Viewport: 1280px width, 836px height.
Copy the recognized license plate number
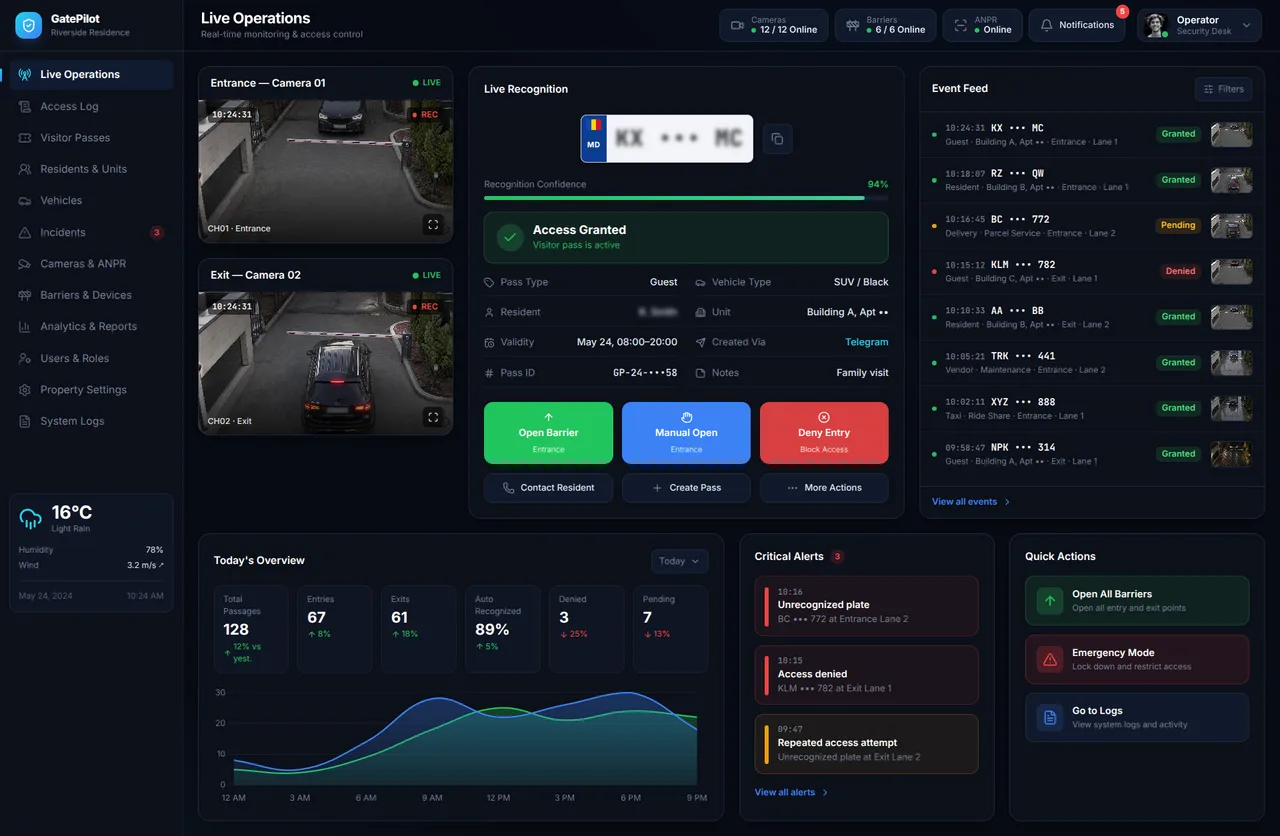(x=777, y=139)
